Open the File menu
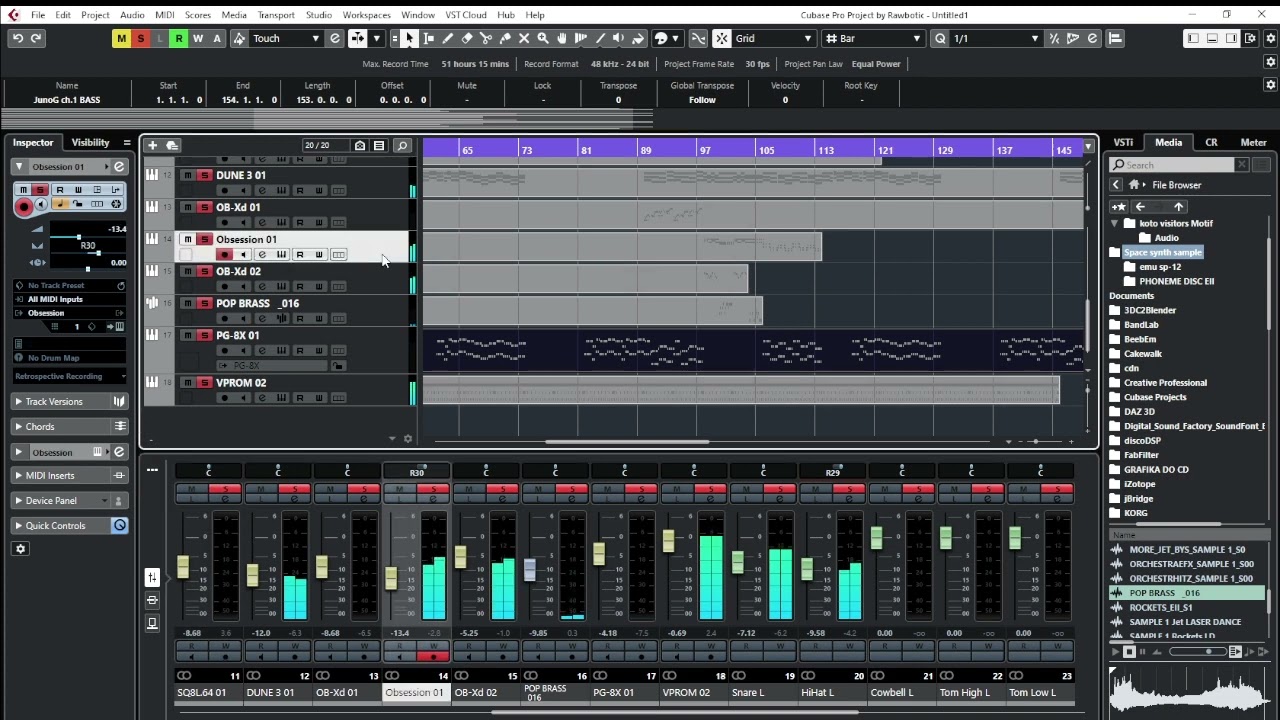The image size is (1280, 720). pyautogui.click(x=37, y=15)
